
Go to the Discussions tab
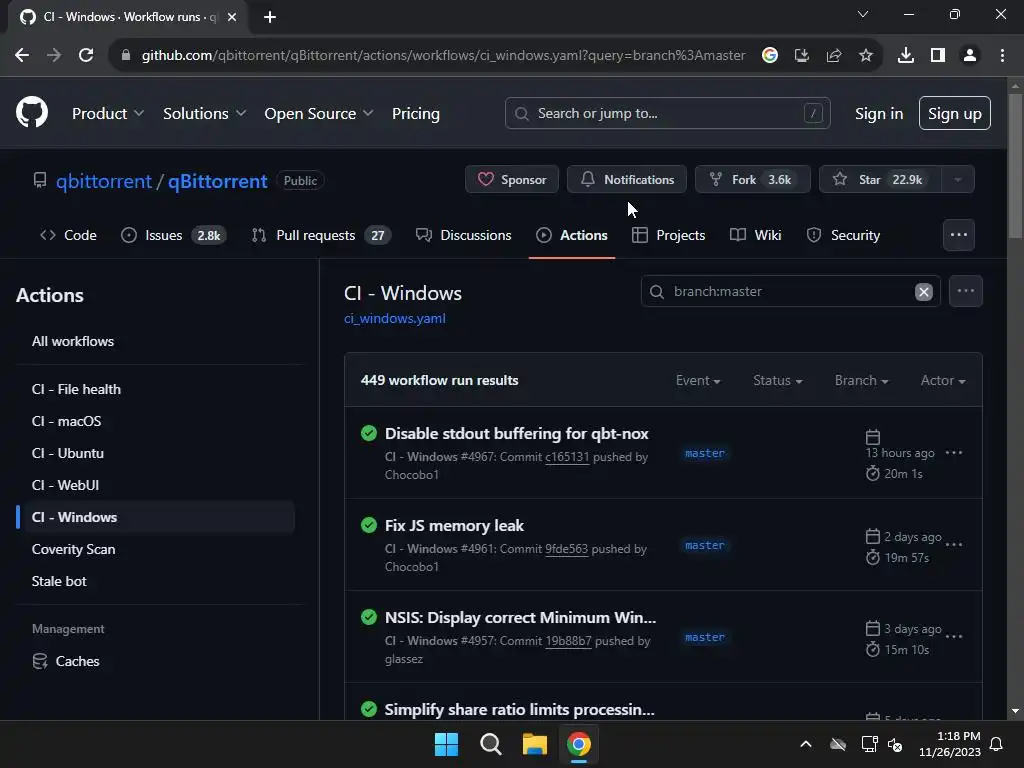tap(464, 235)
